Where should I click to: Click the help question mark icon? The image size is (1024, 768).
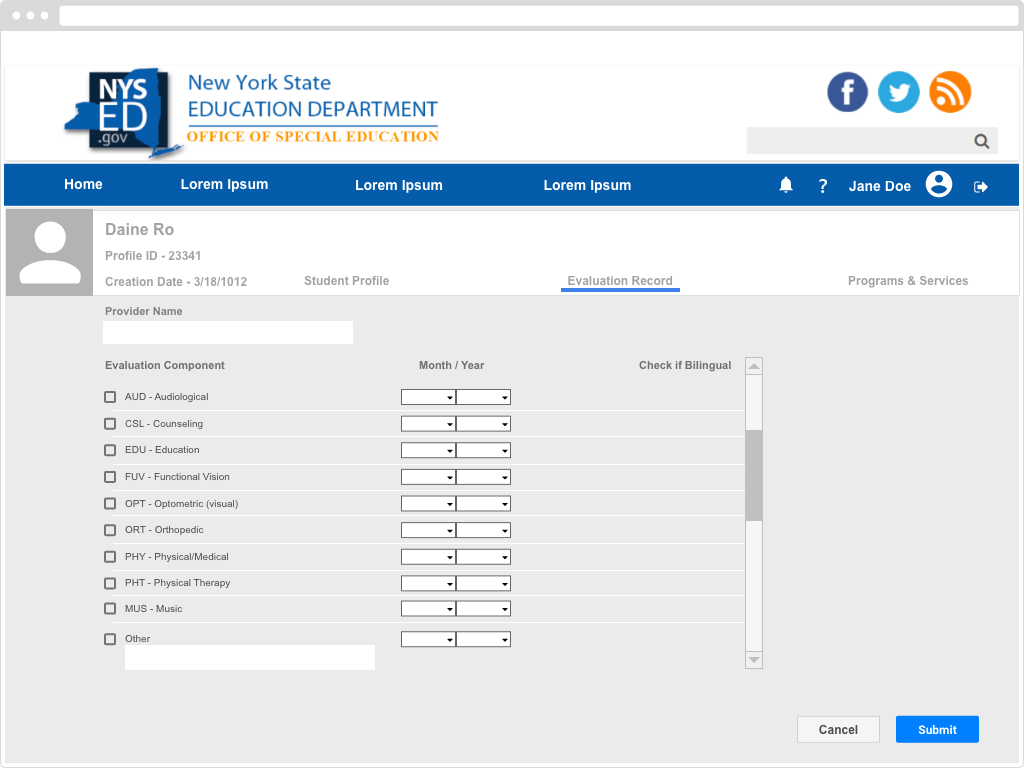tap(823, 186)
